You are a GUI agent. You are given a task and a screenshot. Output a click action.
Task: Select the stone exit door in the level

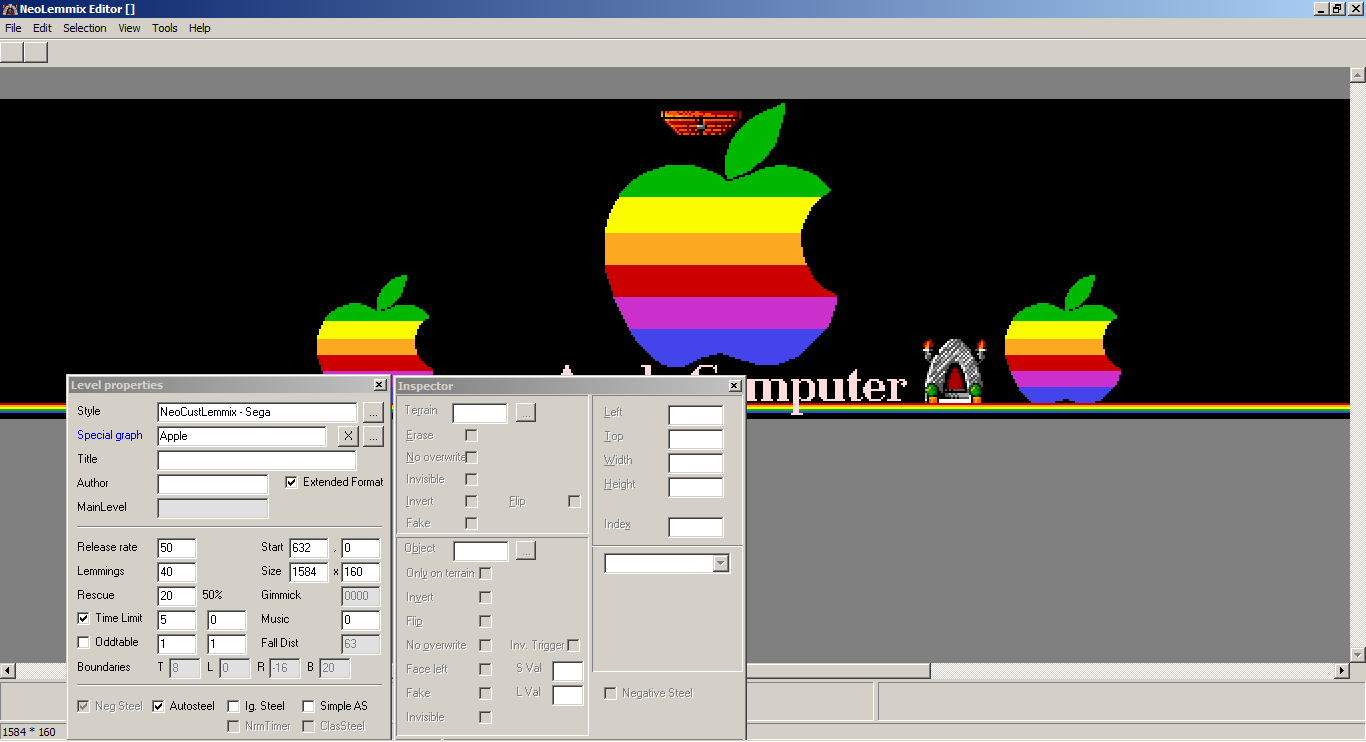pos(955,372)
